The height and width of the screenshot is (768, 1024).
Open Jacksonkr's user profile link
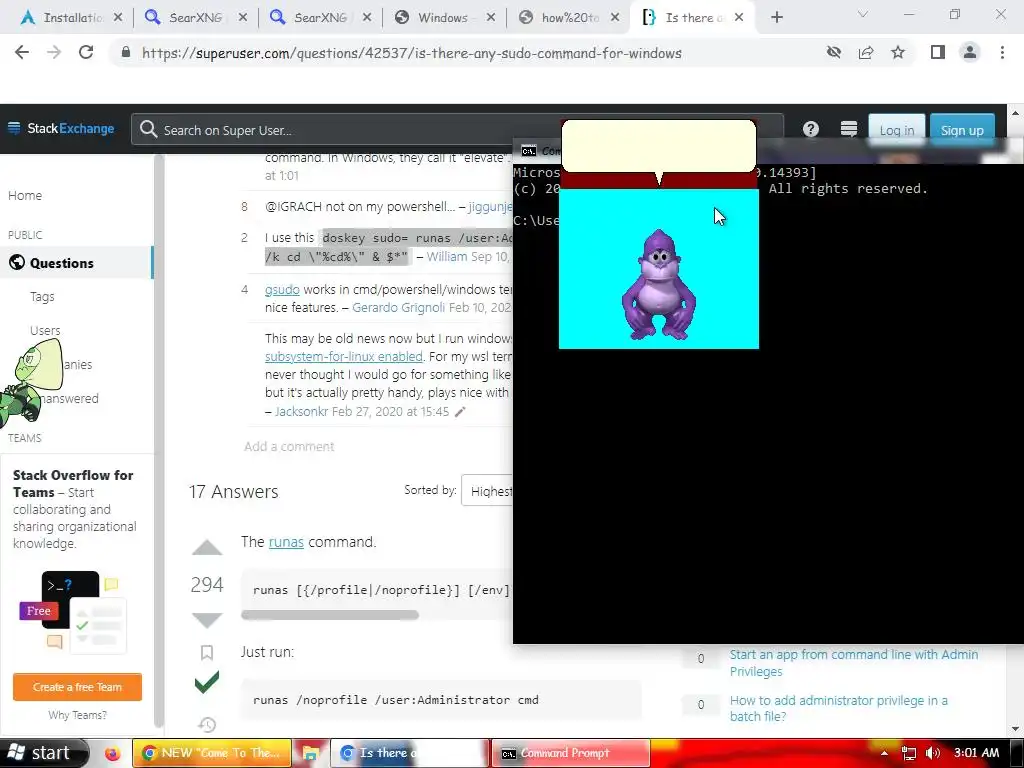[301, 411]
